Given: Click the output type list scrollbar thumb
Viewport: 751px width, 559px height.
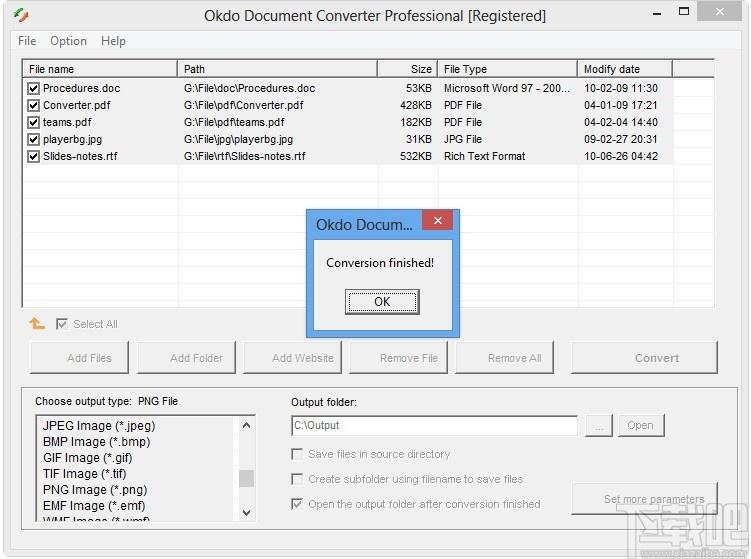Looking at the screenshot, I should (x=246, y=478).
